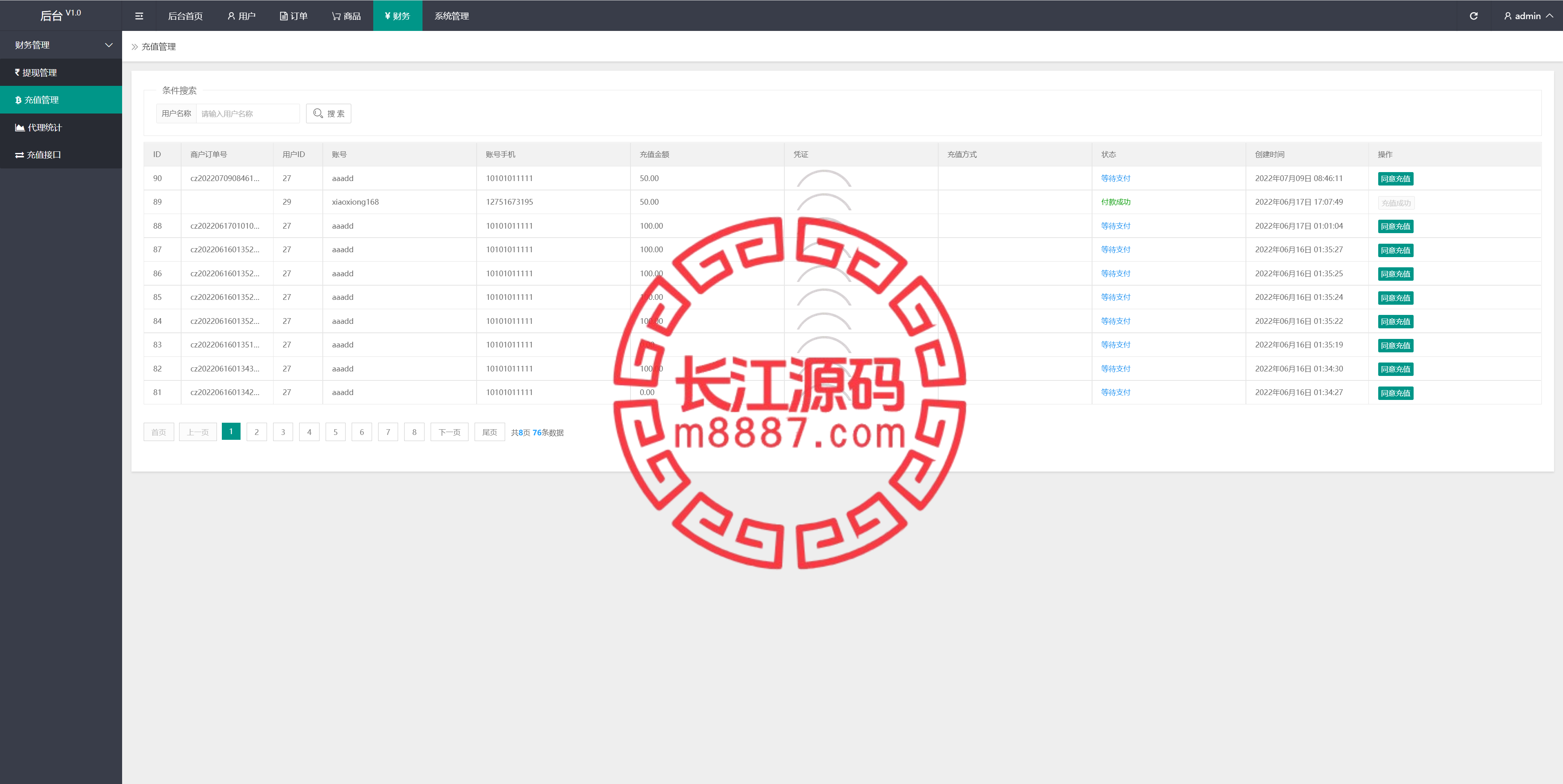Click the 创建时间 column header
The image size is (1563, 784).
[1270, 155]
